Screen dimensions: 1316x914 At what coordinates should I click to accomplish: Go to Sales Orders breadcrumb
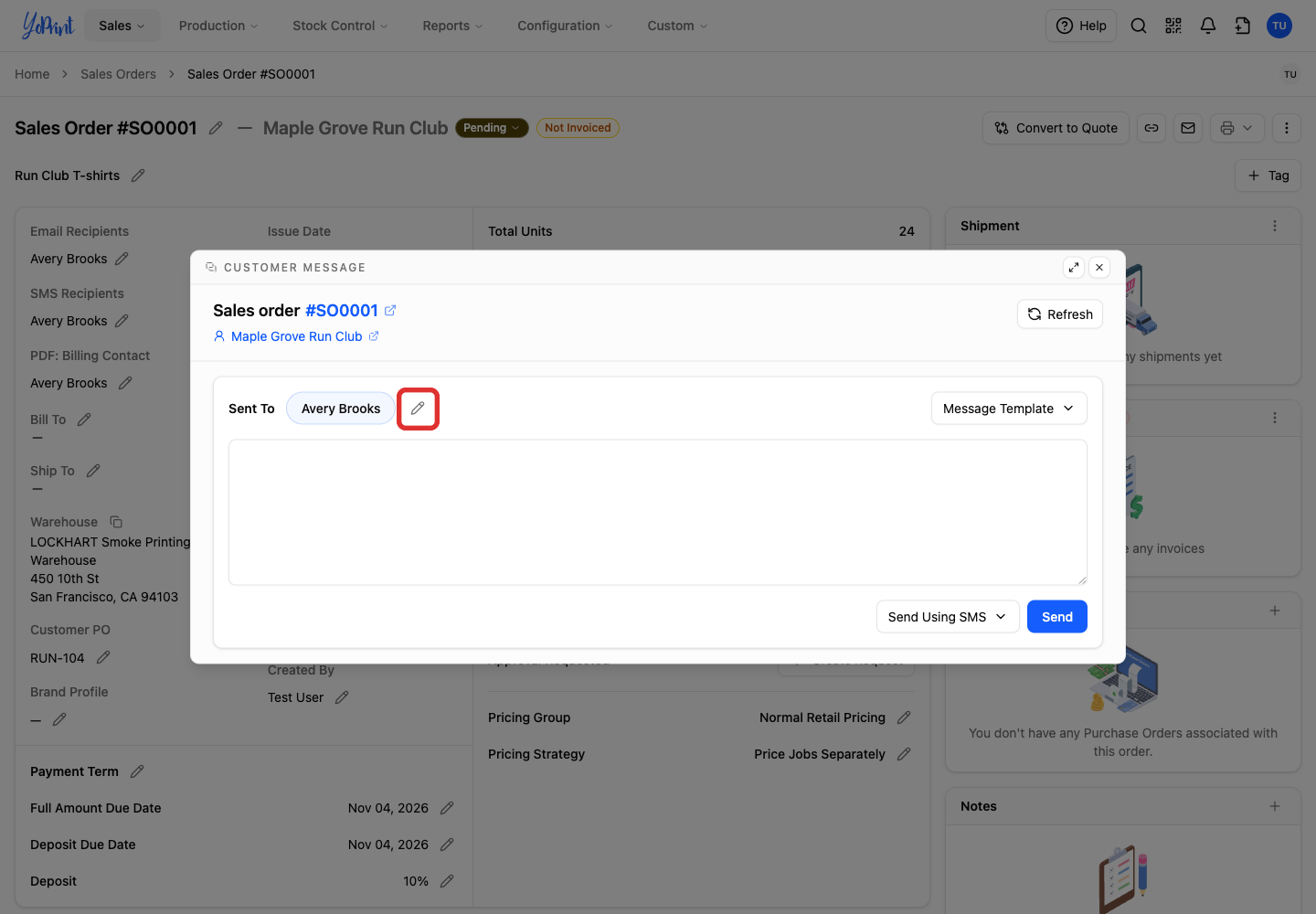118,74
